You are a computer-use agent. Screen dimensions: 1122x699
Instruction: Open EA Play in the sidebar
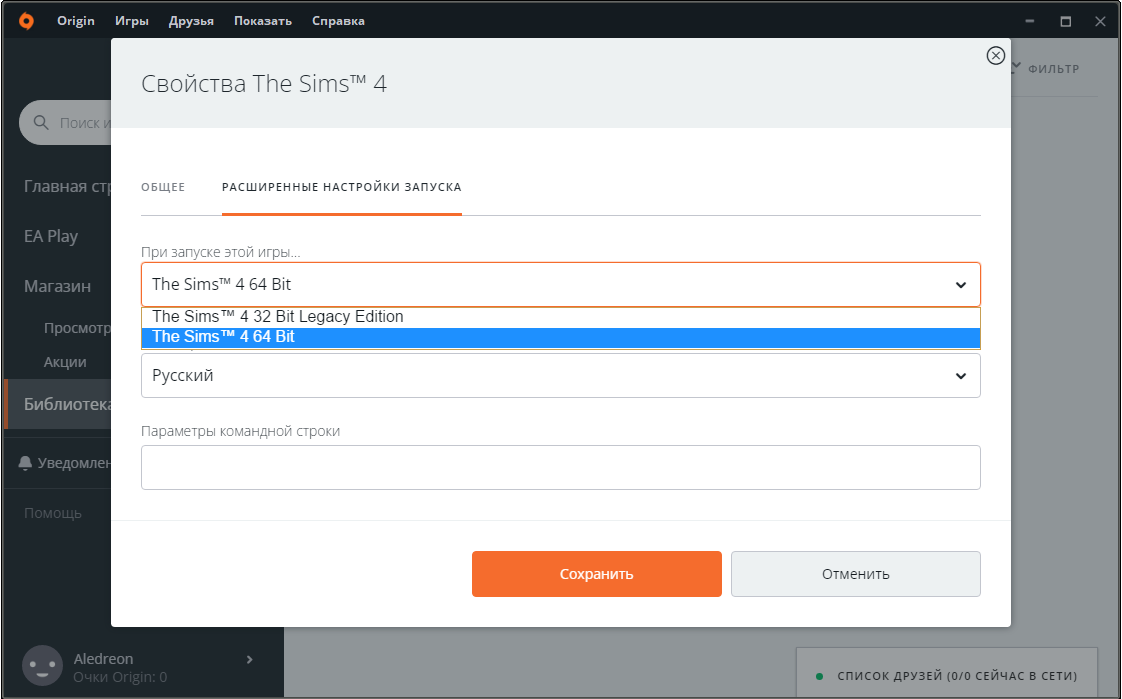click(51, 237)
